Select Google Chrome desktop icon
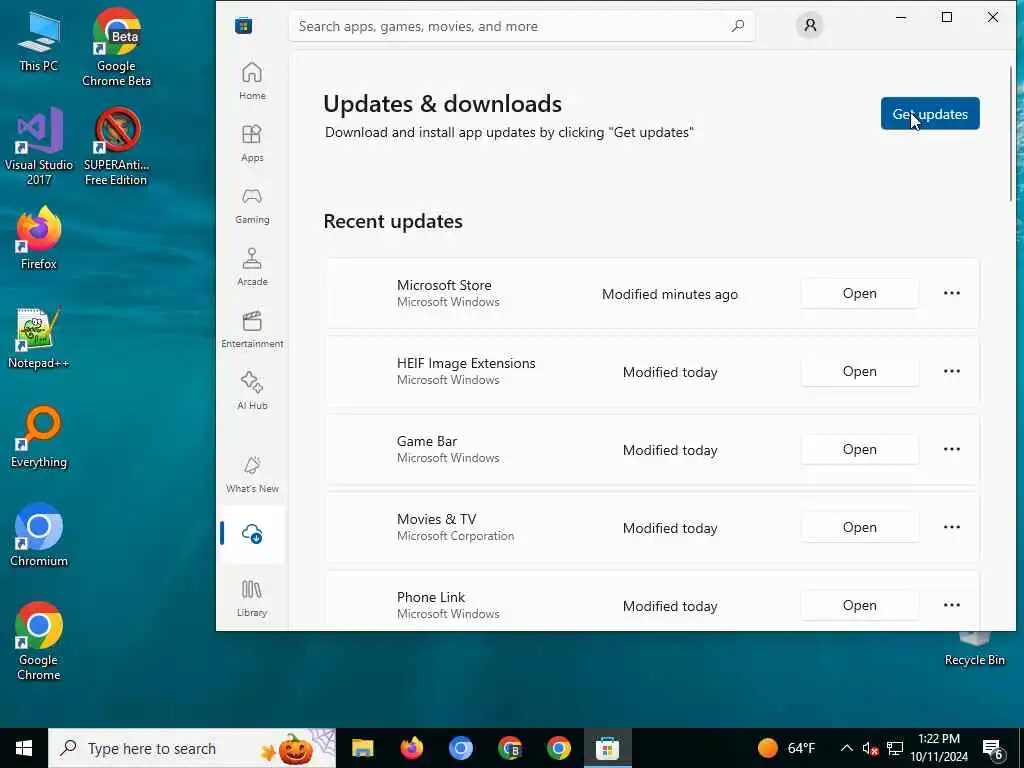 39,641
